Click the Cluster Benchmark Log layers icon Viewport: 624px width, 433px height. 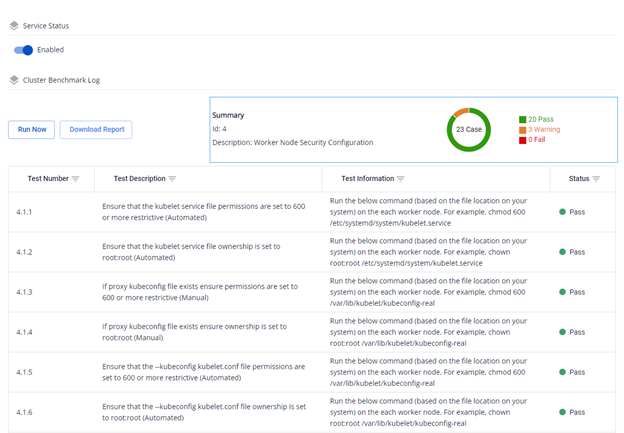[13, 79]
